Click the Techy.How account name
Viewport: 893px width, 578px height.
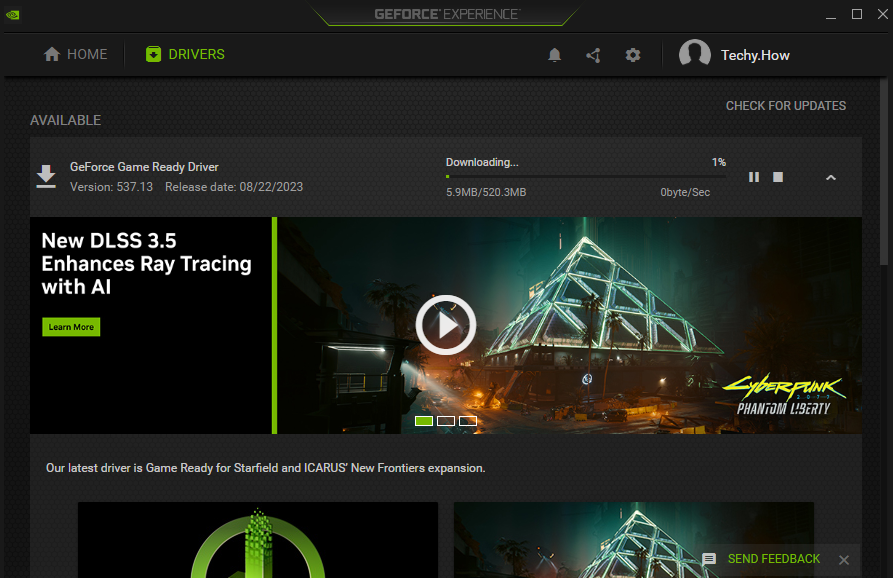[x=755, y=55]
